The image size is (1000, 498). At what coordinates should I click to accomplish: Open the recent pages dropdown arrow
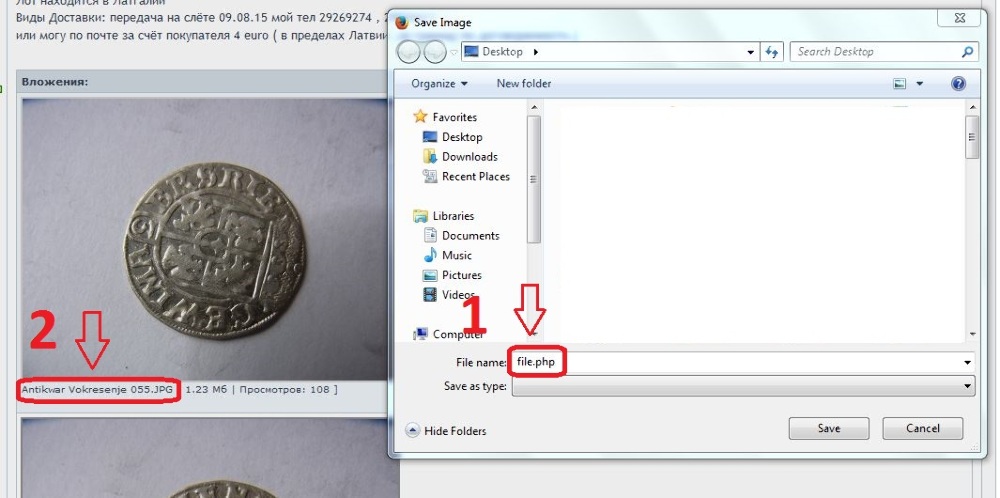point(453,52)
